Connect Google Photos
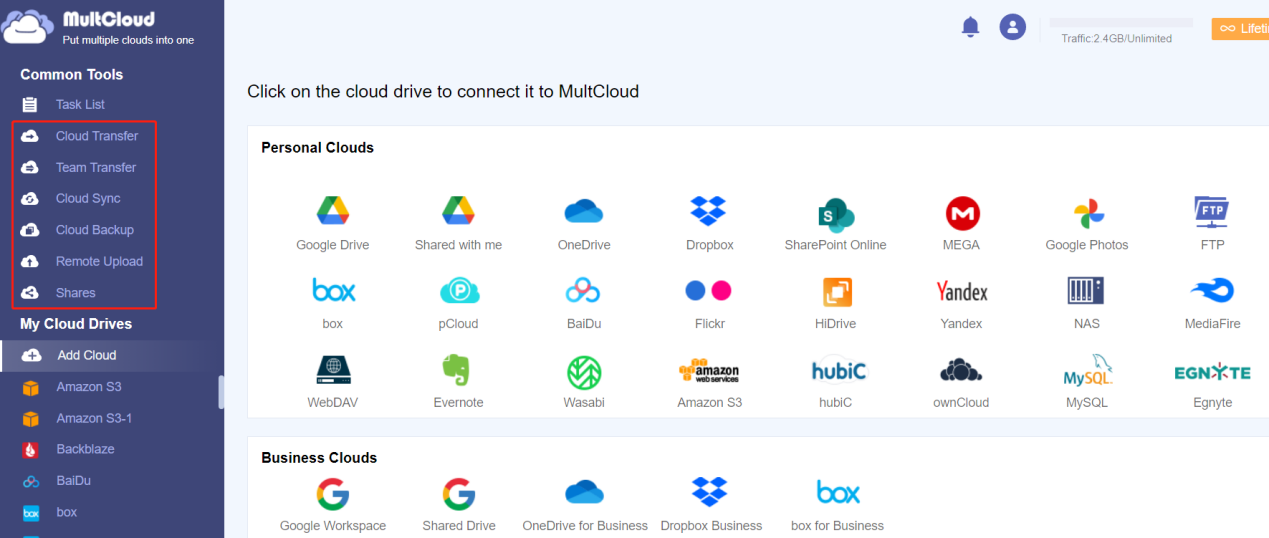 [1087, 222]
